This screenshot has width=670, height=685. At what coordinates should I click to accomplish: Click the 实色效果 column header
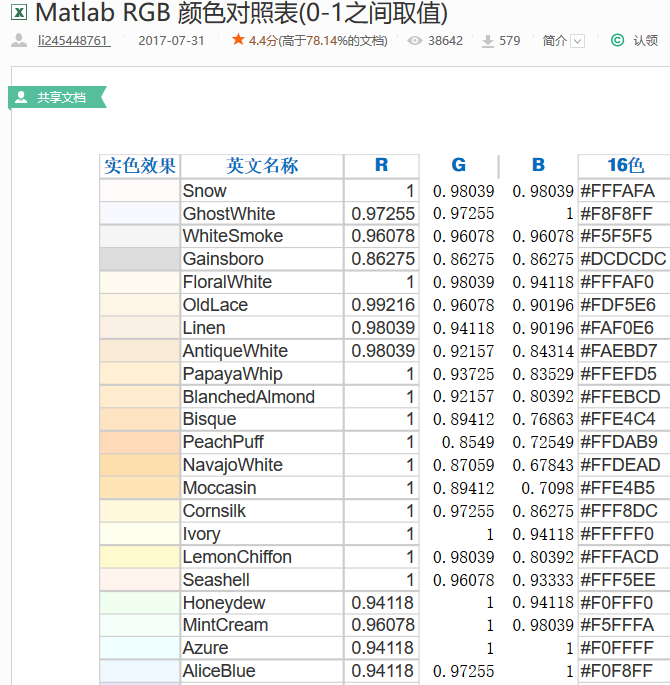tap(140, 166)
